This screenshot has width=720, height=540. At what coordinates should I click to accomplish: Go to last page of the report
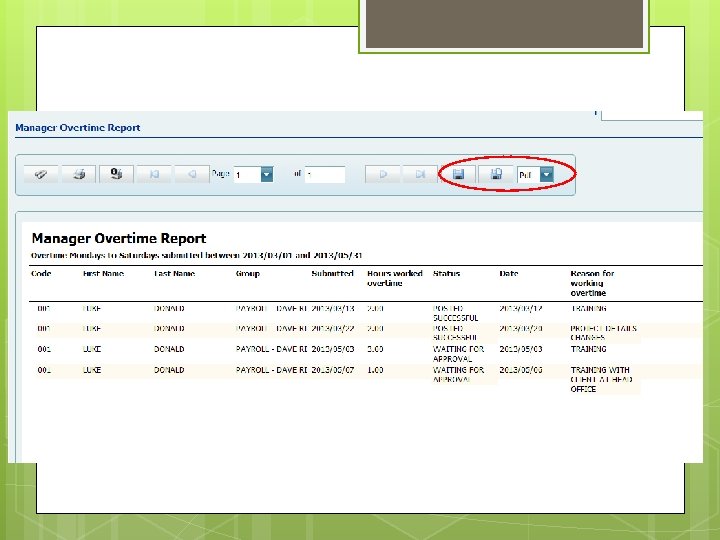[420, 174]
